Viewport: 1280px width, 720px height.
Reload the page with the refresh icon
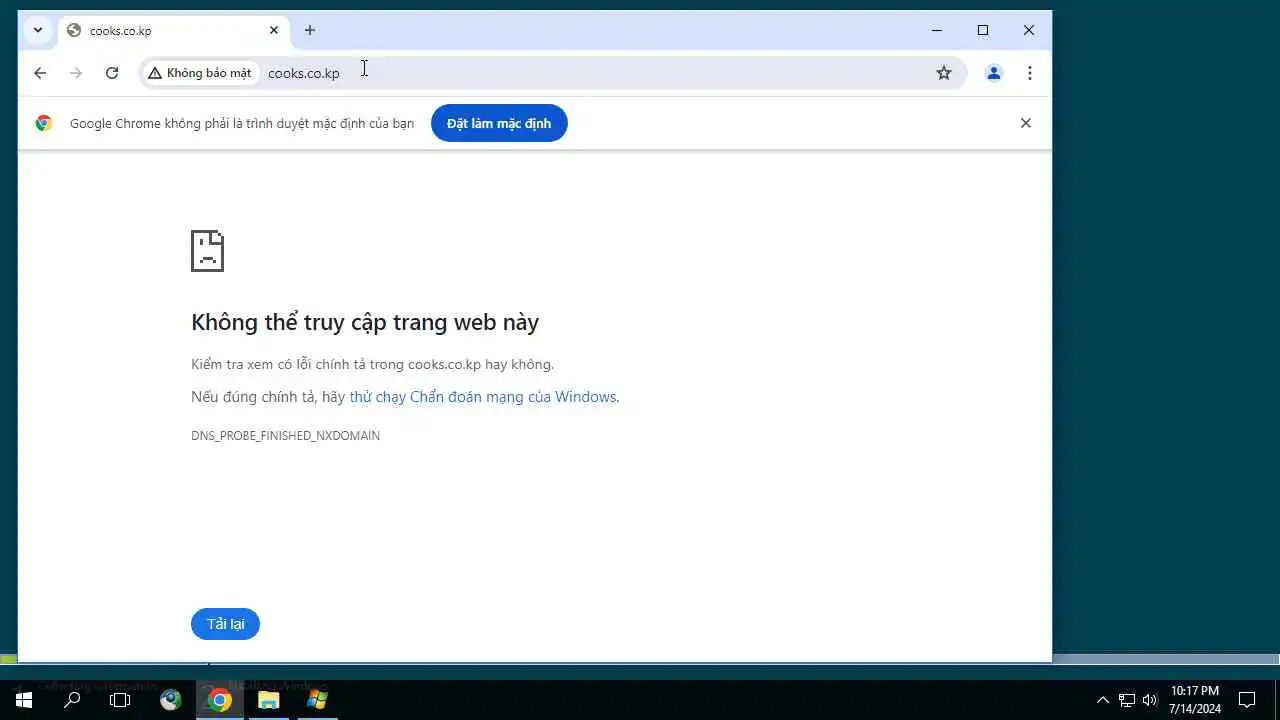(x=112, y=73)
